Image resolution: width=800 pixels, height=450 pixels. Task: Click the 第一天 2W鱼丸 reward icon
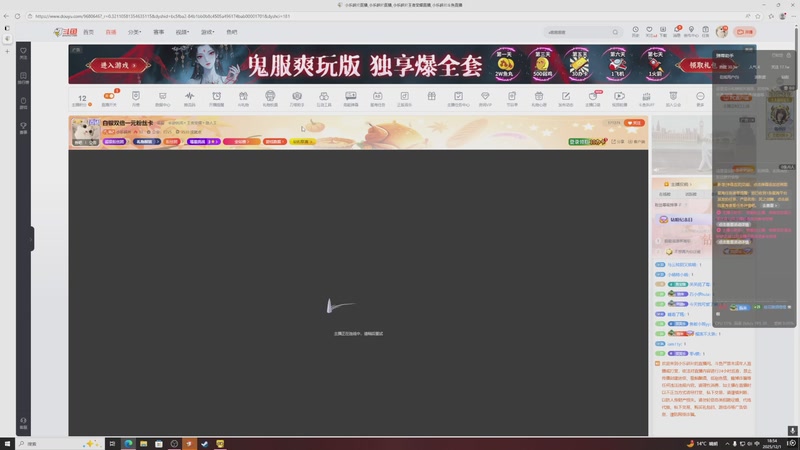click(x=504, y=64)
